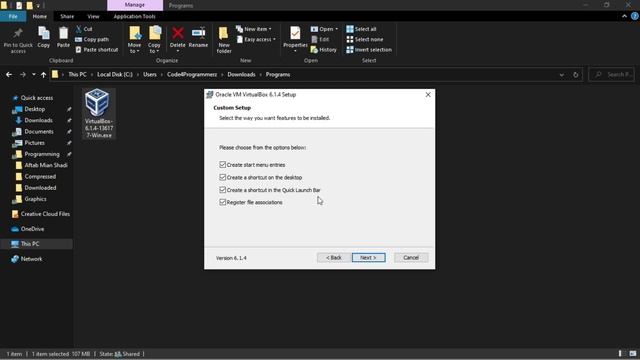Click Back in VirtualBox Setup
640x360 pixels.
334,258
